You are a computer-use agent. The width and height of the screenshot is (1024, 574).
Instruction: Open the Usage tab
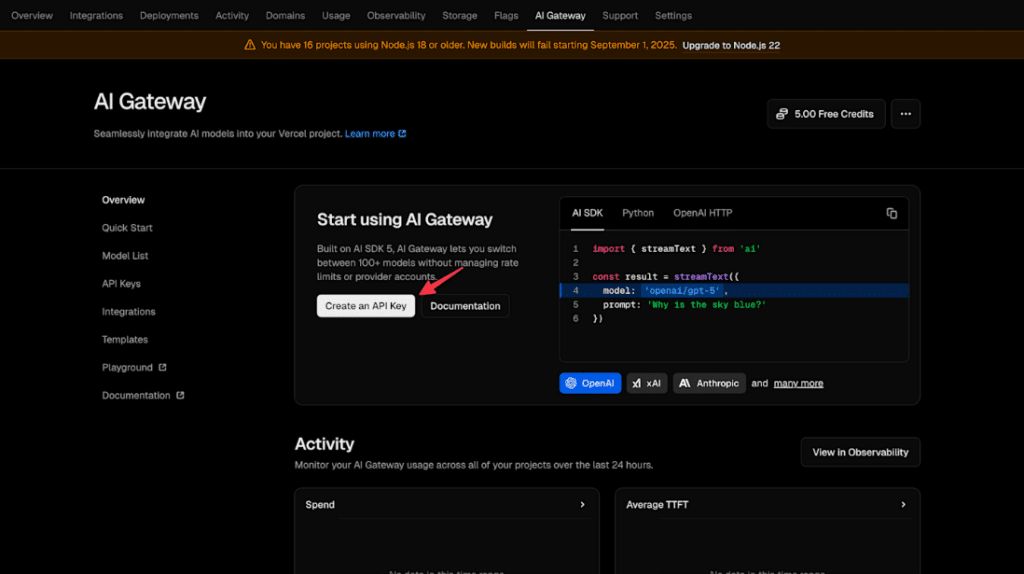(x=336, y=15)
